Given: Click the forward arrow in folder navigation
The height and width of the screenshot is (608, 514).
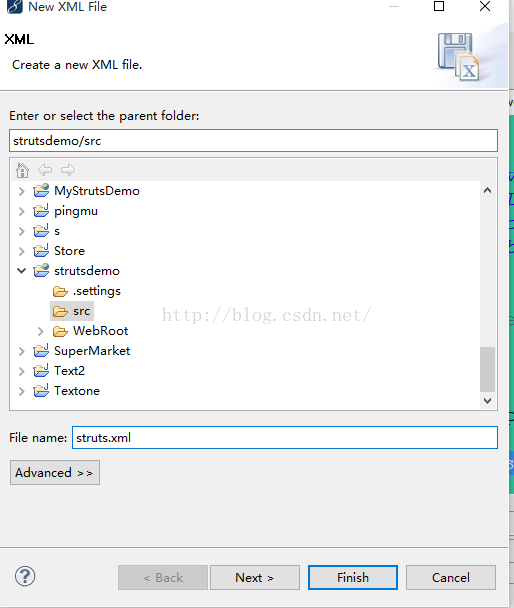Looking at the screenshot, I should (x=68, y=170).
